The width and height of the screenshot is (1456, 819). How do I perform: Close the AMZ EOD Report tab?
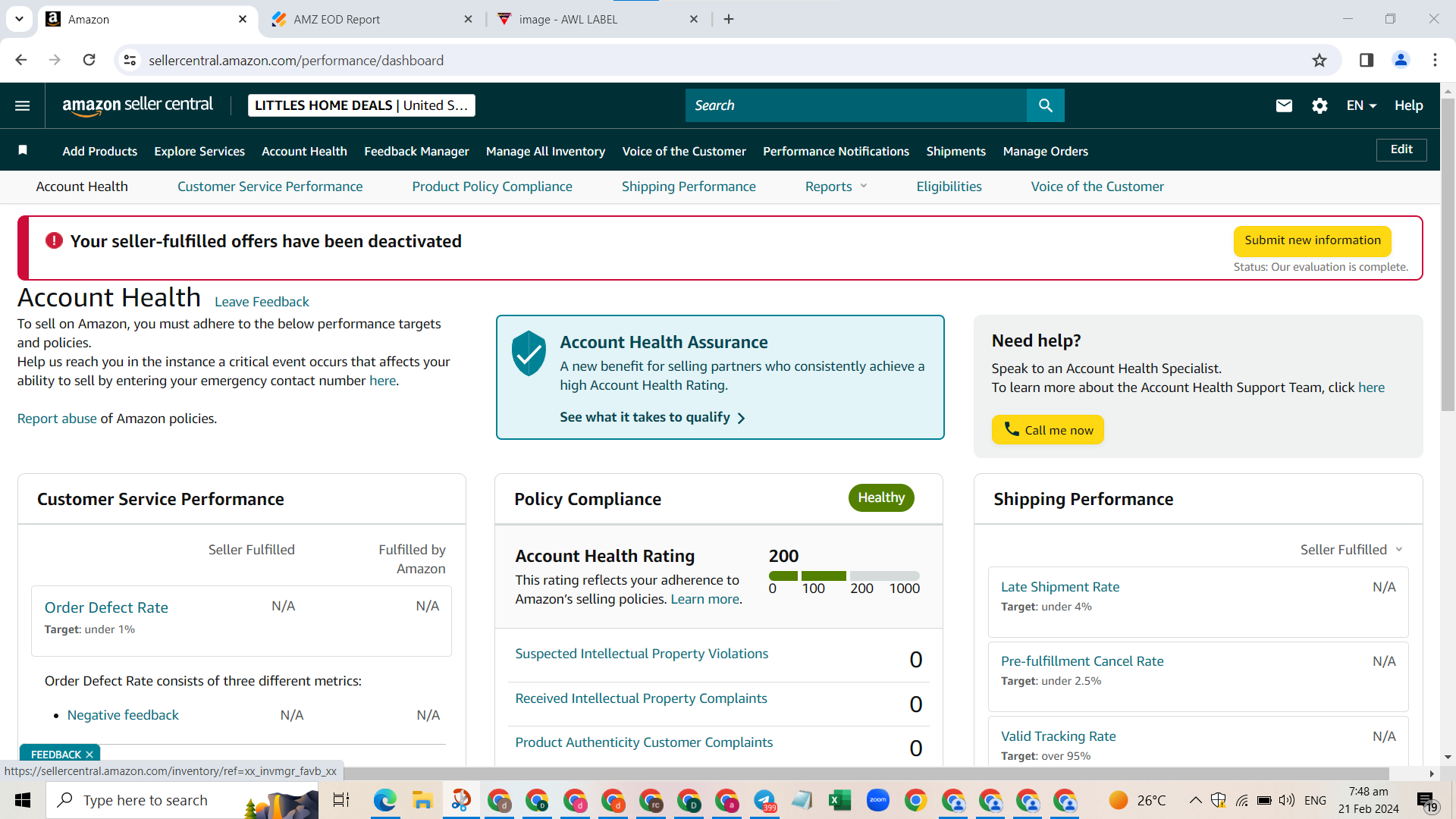468,19
